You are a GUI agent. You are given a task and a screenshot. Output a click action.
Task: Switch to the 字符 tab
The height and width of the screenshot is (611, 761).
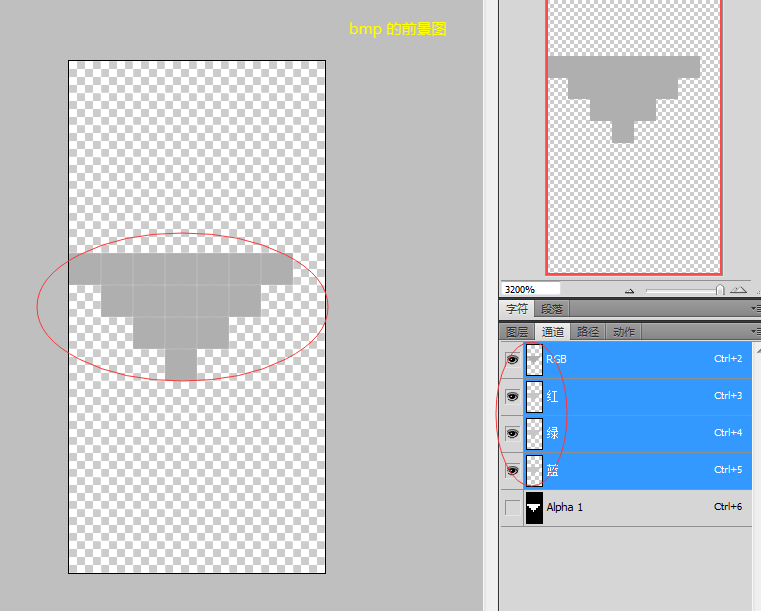tap(517, 309)
